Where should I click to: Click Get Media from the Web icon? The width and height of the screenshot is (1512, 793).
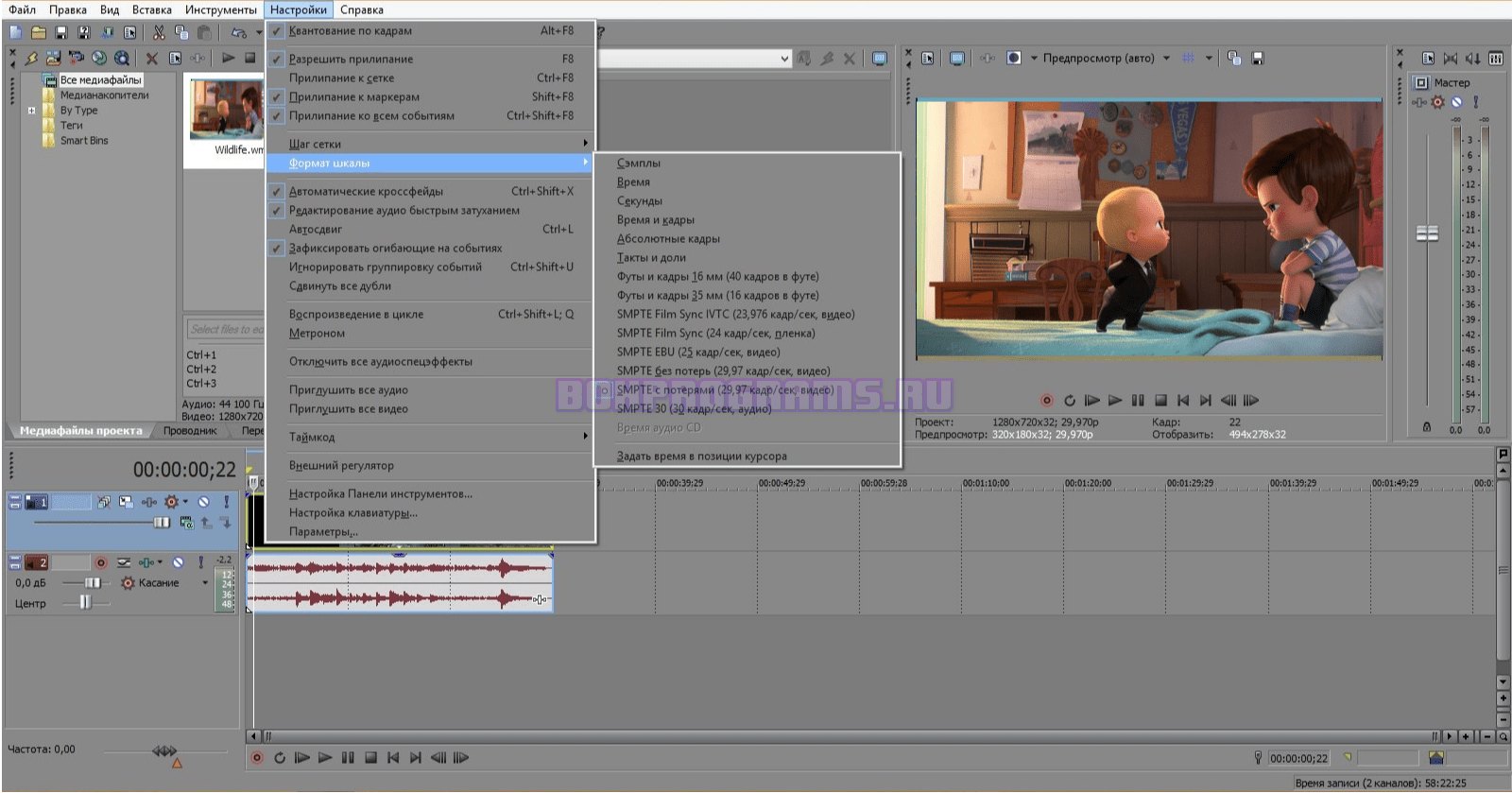(x=121, y=59)
